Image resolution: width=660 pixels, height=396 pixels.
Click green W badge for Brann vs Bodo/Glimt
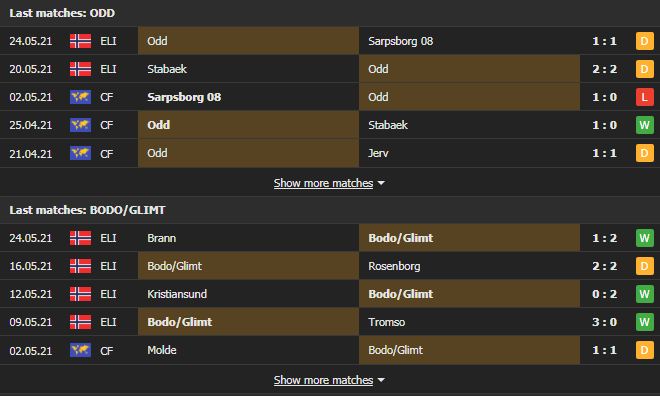644,238
